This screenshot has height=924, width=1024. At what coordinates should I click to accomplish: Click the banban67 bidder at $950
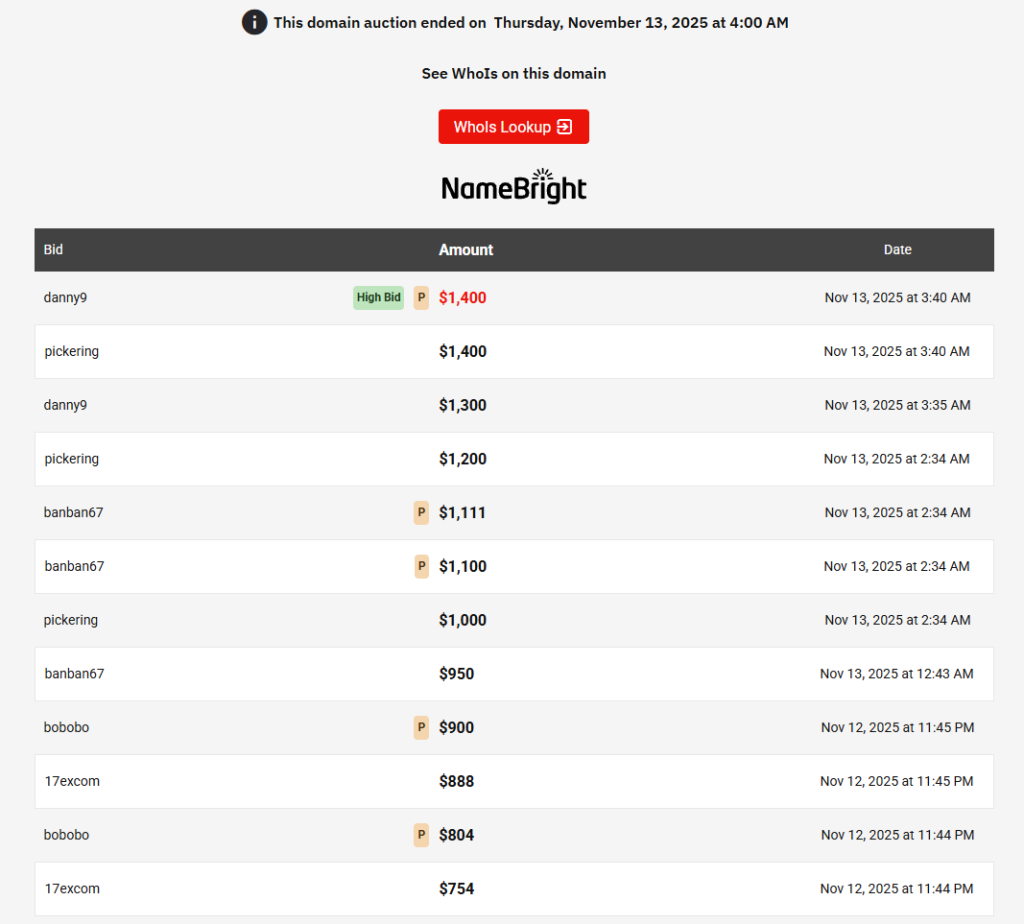pyautogui.click(x=74, y=674)
